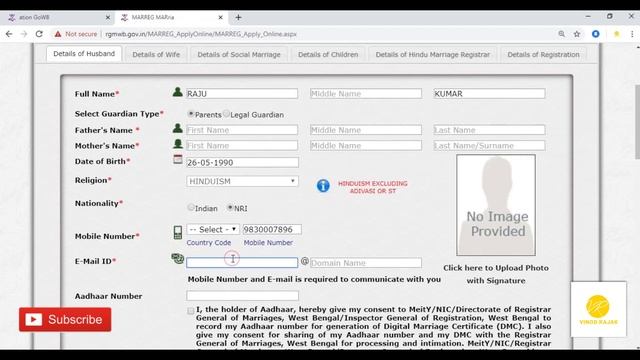Tick the Aadhaar consent checkbox
The height and width of the screenshot is (360, 640).
pos(191,311)
